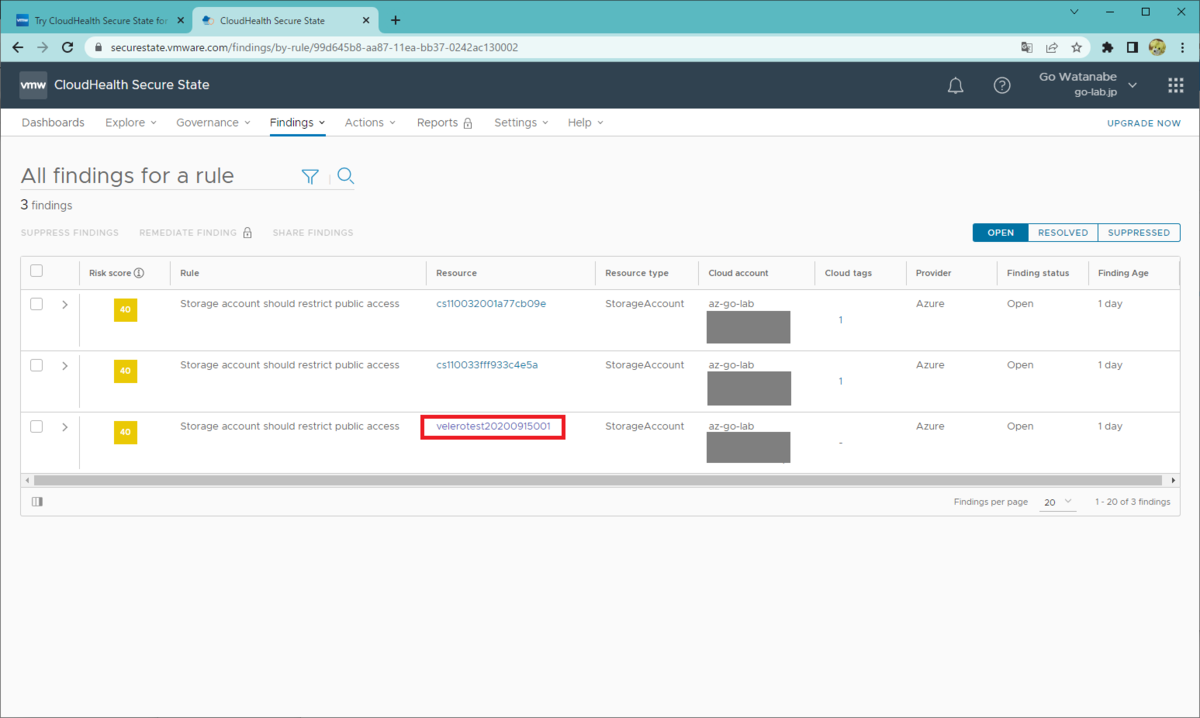1200x718 pixels.
Task: Click the browser back arrow
Action: pos(18,47)
